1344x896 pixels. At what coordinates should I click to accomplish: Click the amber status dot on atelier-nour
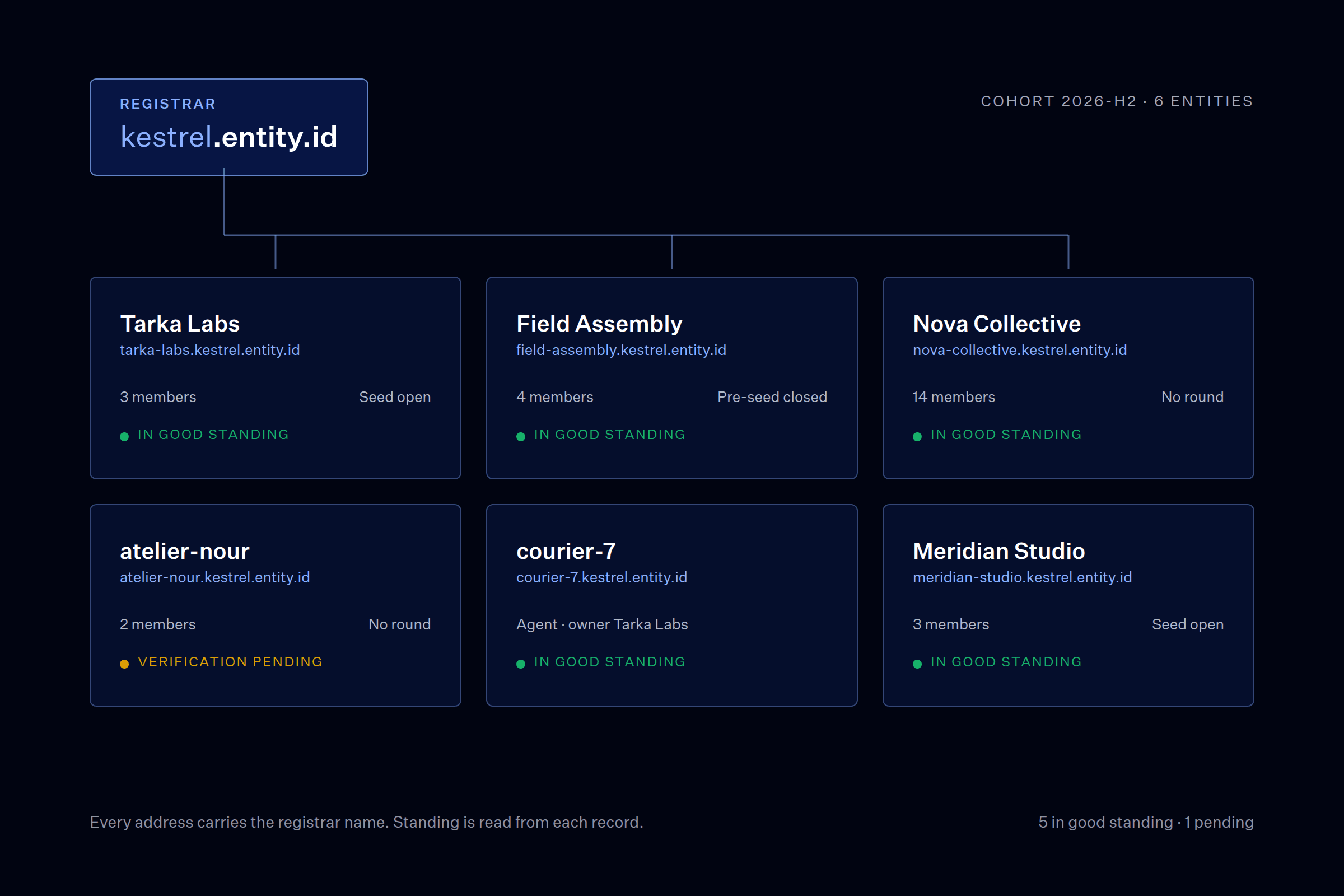tap(124, 664)
